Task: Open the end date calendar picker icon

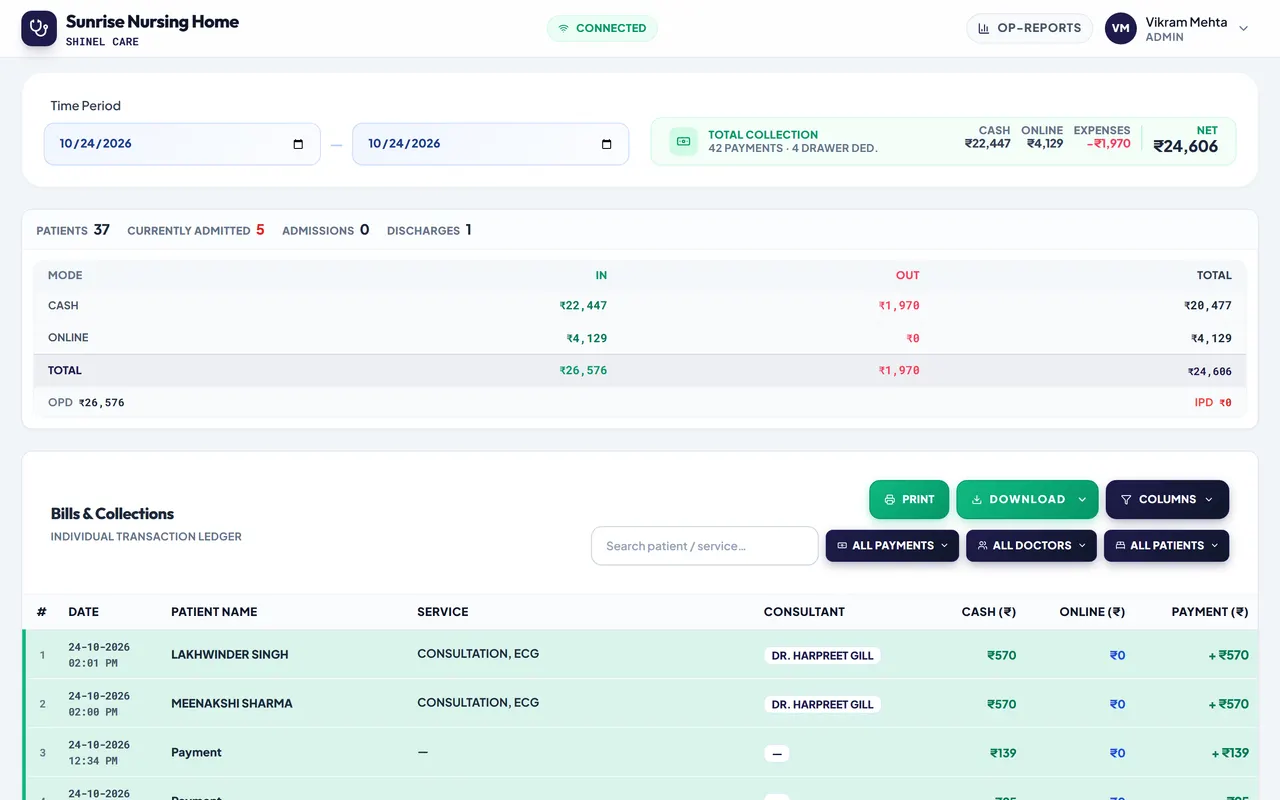Action: (606, 144)
